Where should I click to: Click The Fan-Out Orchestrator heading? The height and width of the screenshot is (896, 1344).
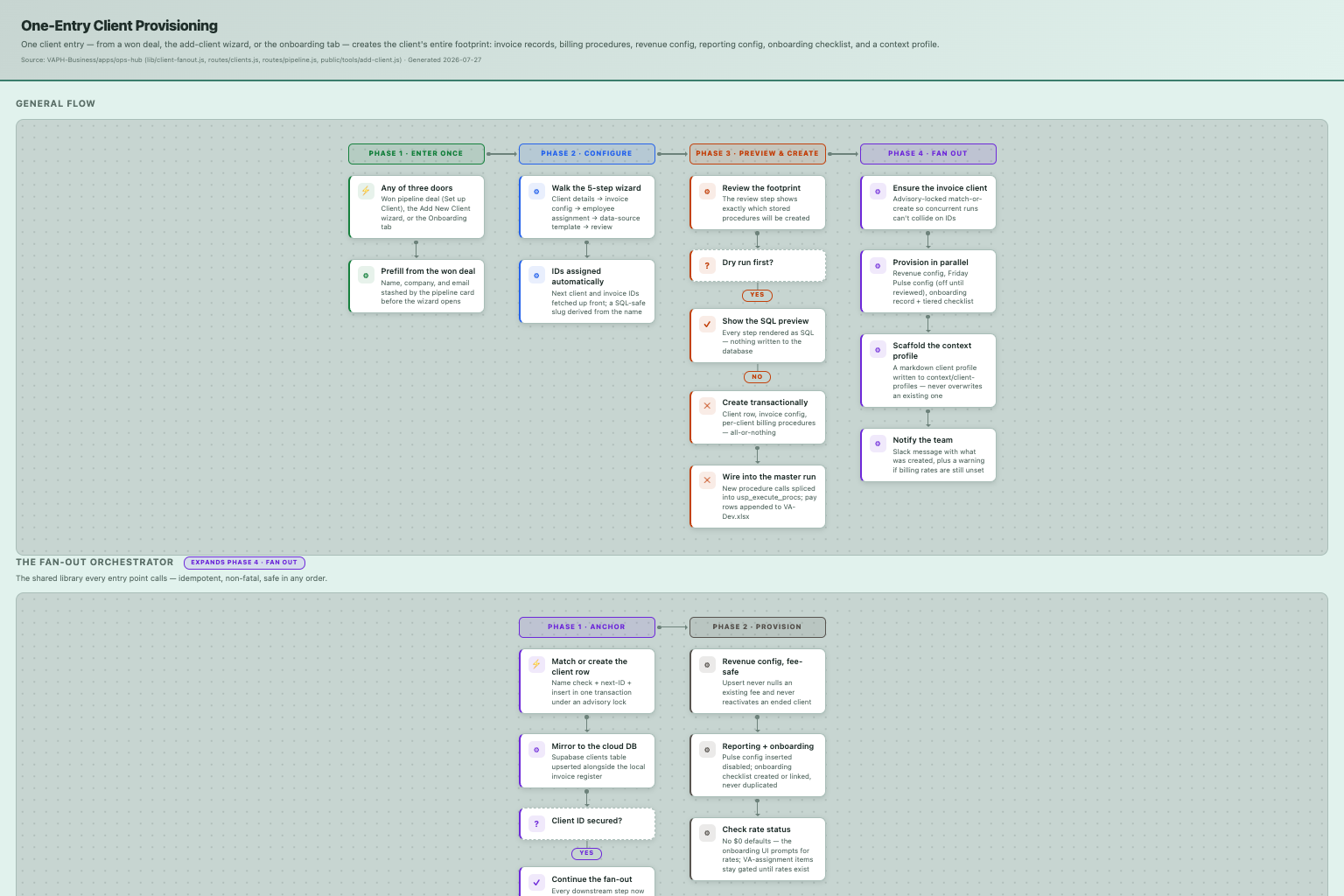click(x=94, y=563)
